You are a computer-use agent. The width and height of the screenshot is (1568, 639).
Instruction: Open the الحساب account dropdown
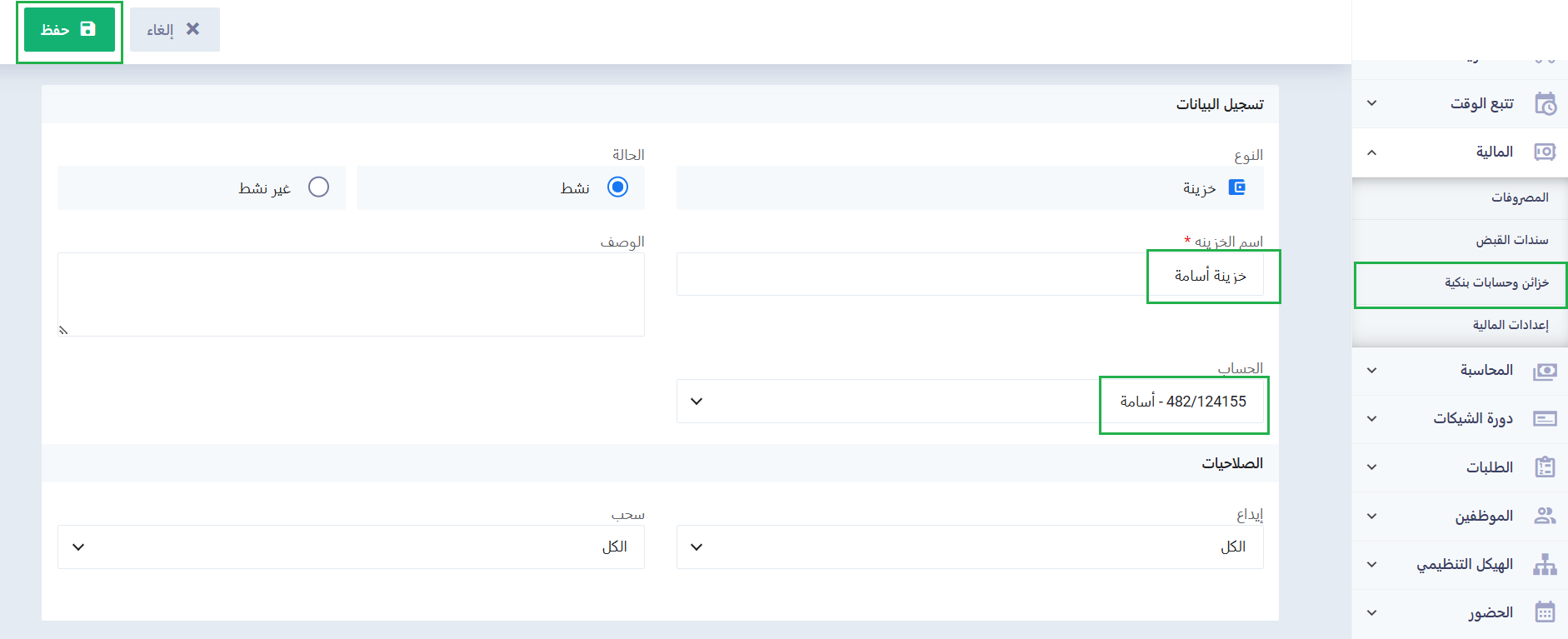[970, 402]
